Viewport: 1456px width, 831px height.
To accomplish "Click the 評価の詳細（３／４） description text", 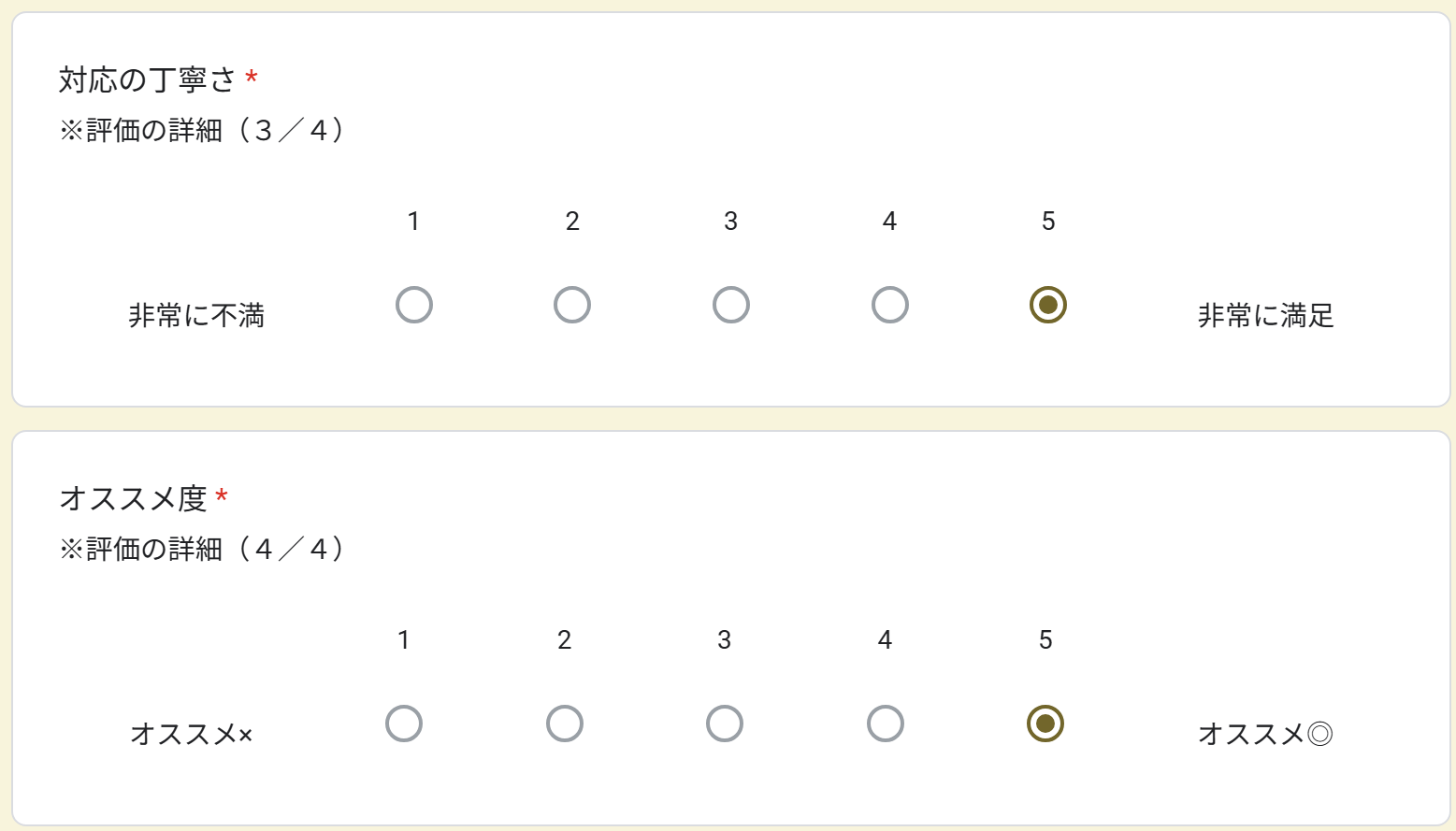I will 203,131.
